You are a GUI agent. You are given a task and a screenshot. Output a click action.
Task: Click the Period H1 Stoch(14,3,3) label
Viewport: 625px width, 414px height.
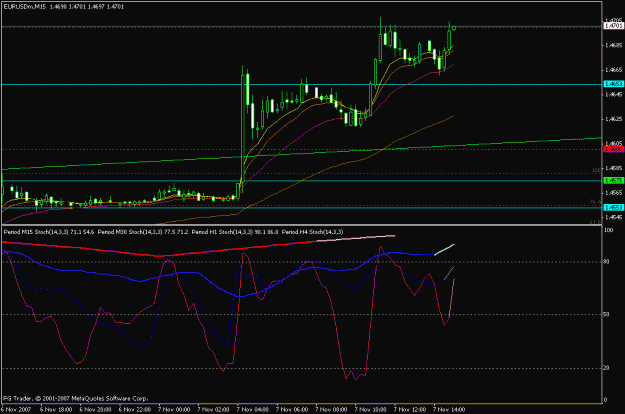click(222, 232)
